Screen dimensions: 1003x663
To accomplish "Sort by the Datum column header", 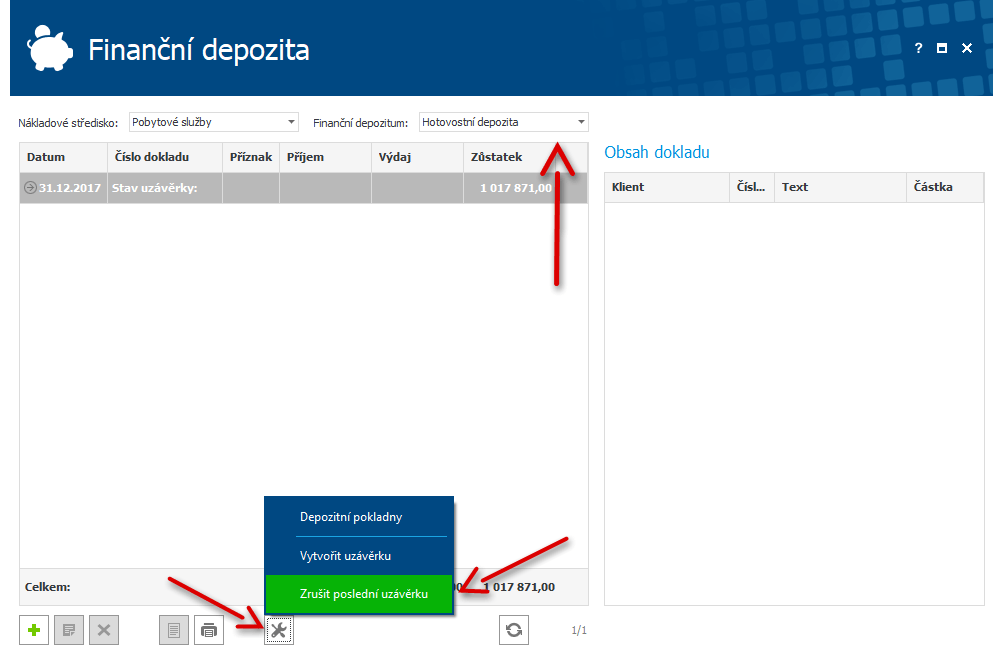I will (63, 157).
